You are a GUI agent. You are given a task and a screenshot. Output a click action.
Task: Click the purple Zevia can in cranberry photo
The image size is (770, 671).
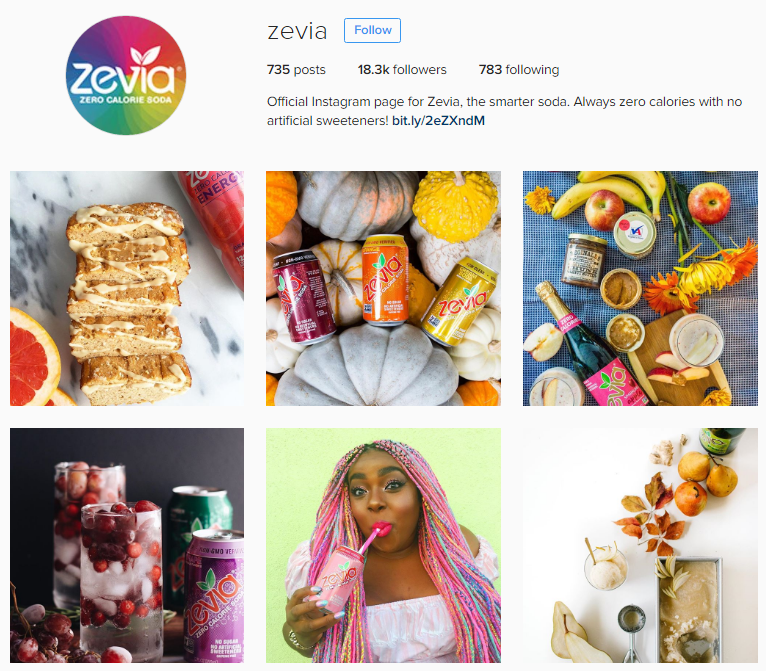[x=214, y=596]
